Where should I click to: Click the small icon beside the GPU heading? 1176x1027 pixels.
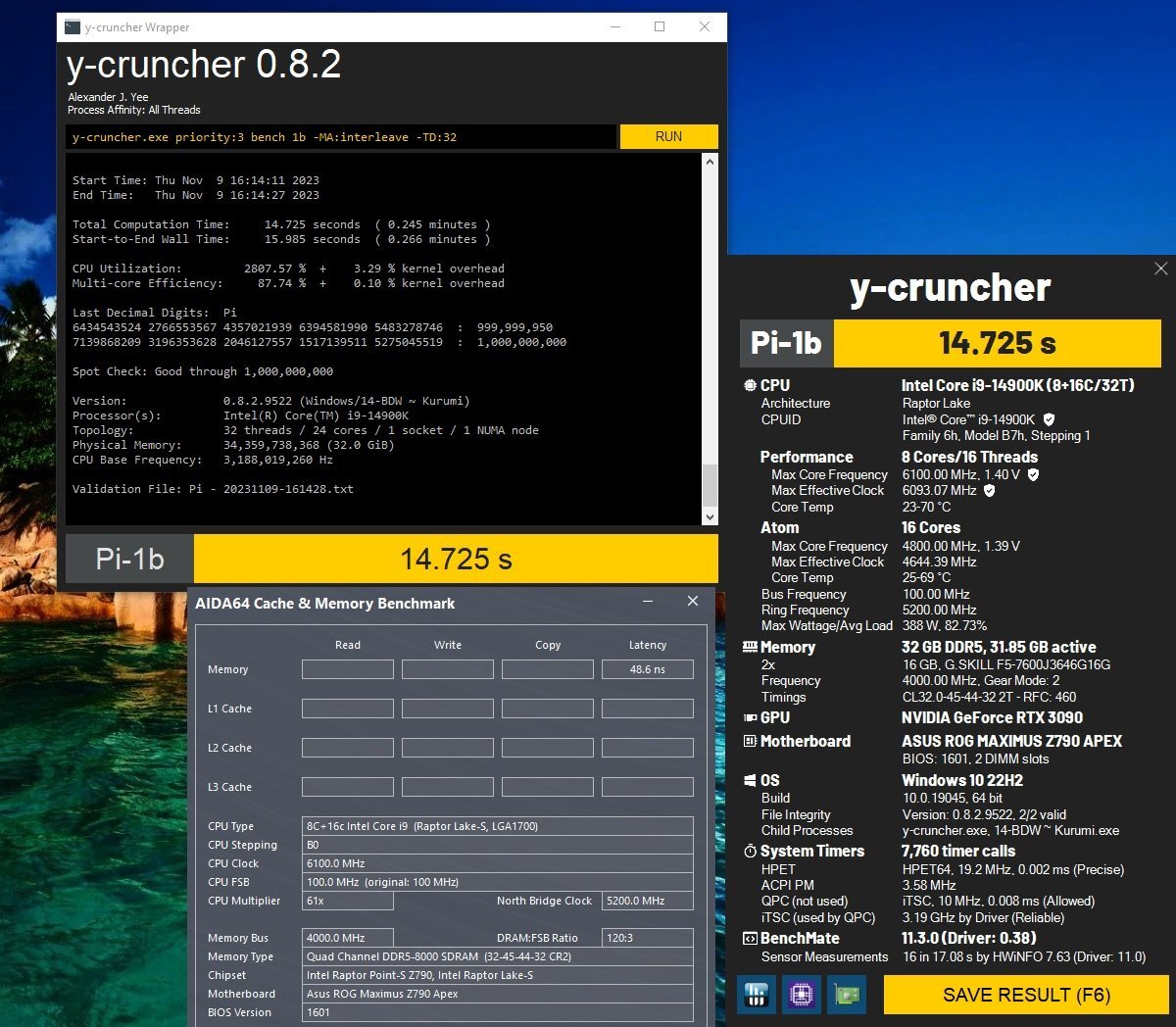(750, 718)
